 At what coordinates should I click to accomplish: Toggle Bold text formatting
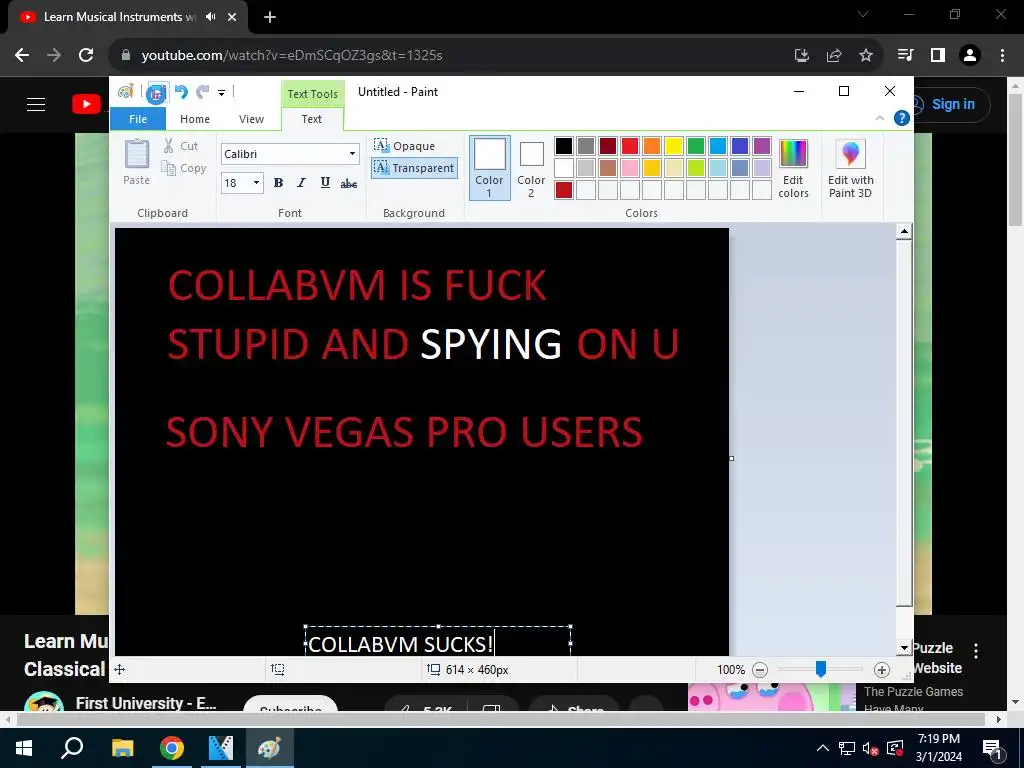[x=278, y=183]
